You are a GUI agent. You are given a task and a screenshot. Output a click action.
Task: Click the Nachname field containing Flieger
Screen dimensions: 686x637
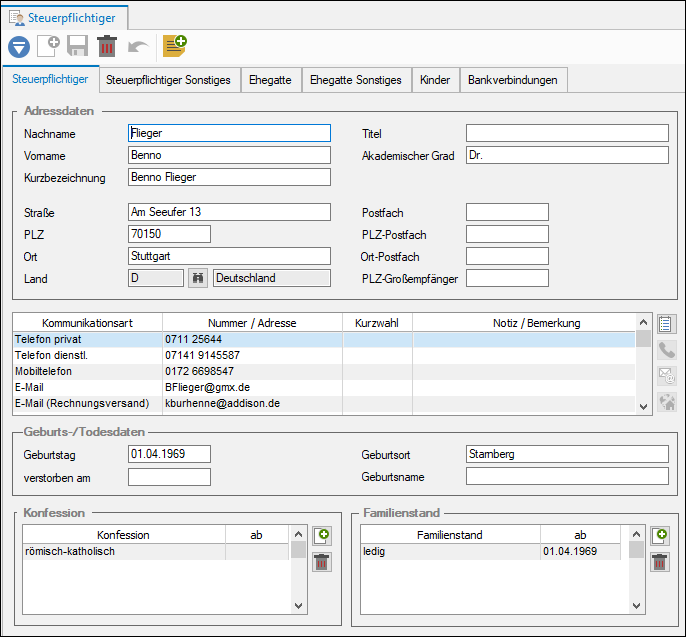(229, 133)
